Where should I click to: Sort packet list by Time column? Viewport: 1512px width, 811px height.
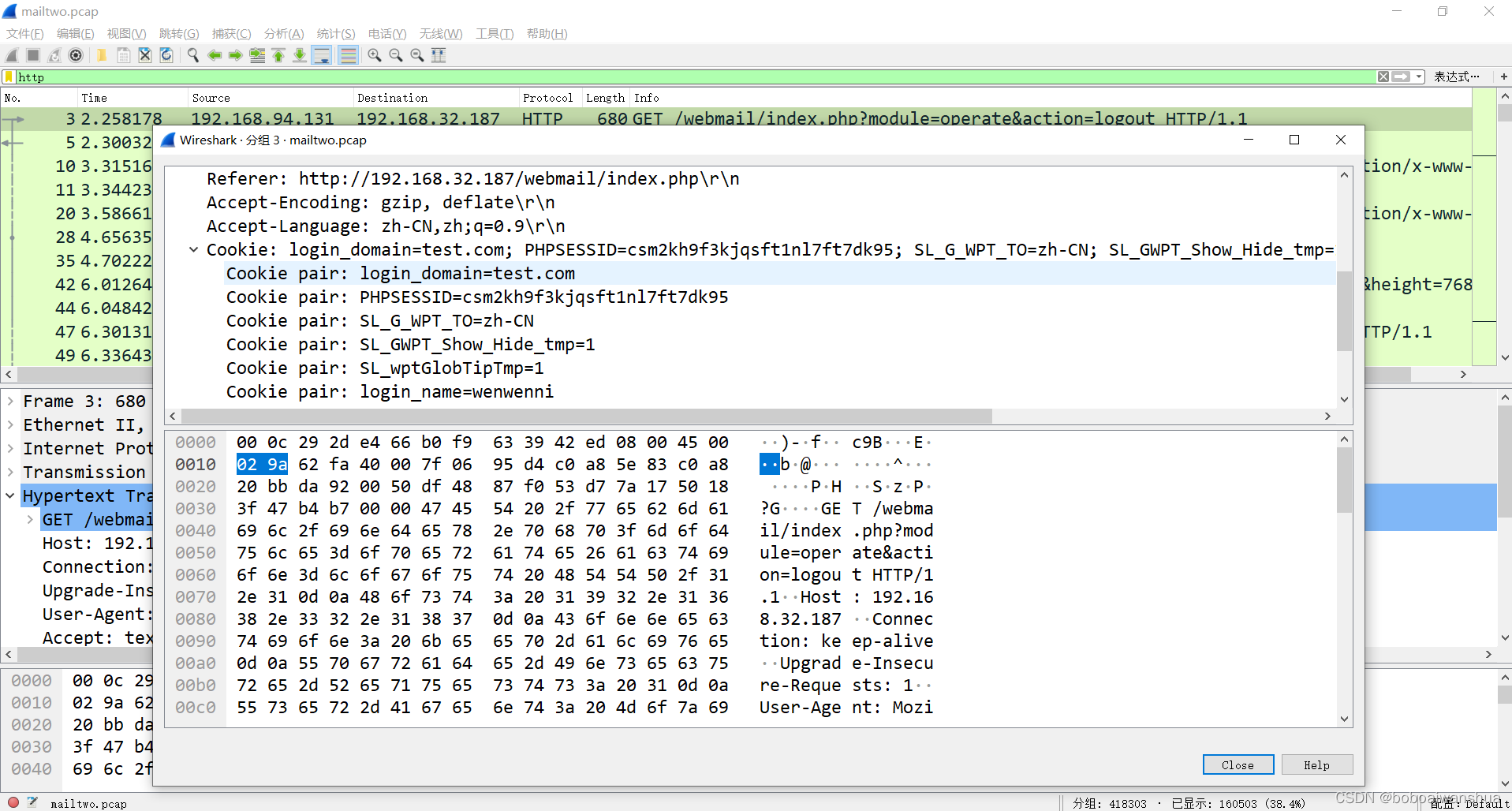[x=133, y=98]
